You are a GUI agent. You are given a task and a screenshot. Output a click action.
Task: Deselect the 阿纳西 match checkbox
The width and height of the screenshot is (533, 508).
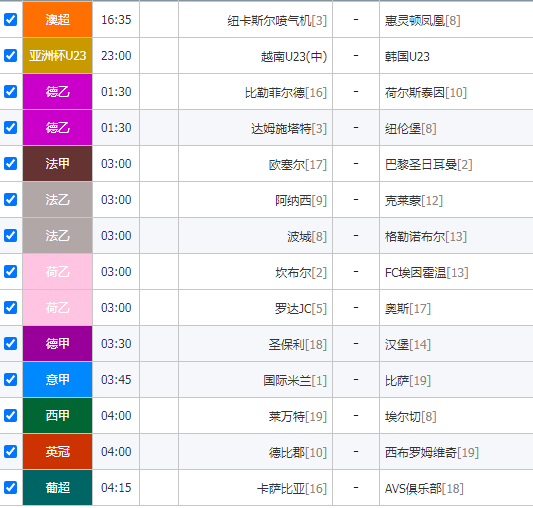point(11,200)
